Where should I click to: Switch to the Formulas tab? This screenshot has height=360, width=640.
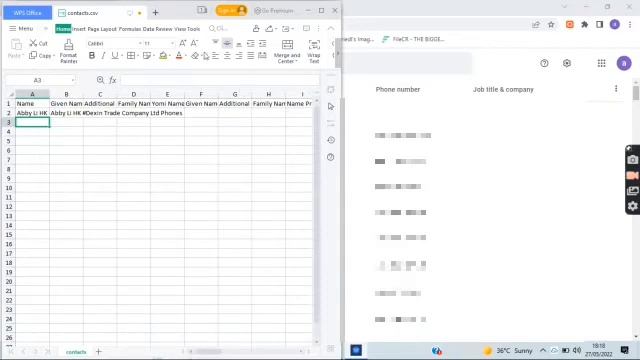click(x=130, y=29)
